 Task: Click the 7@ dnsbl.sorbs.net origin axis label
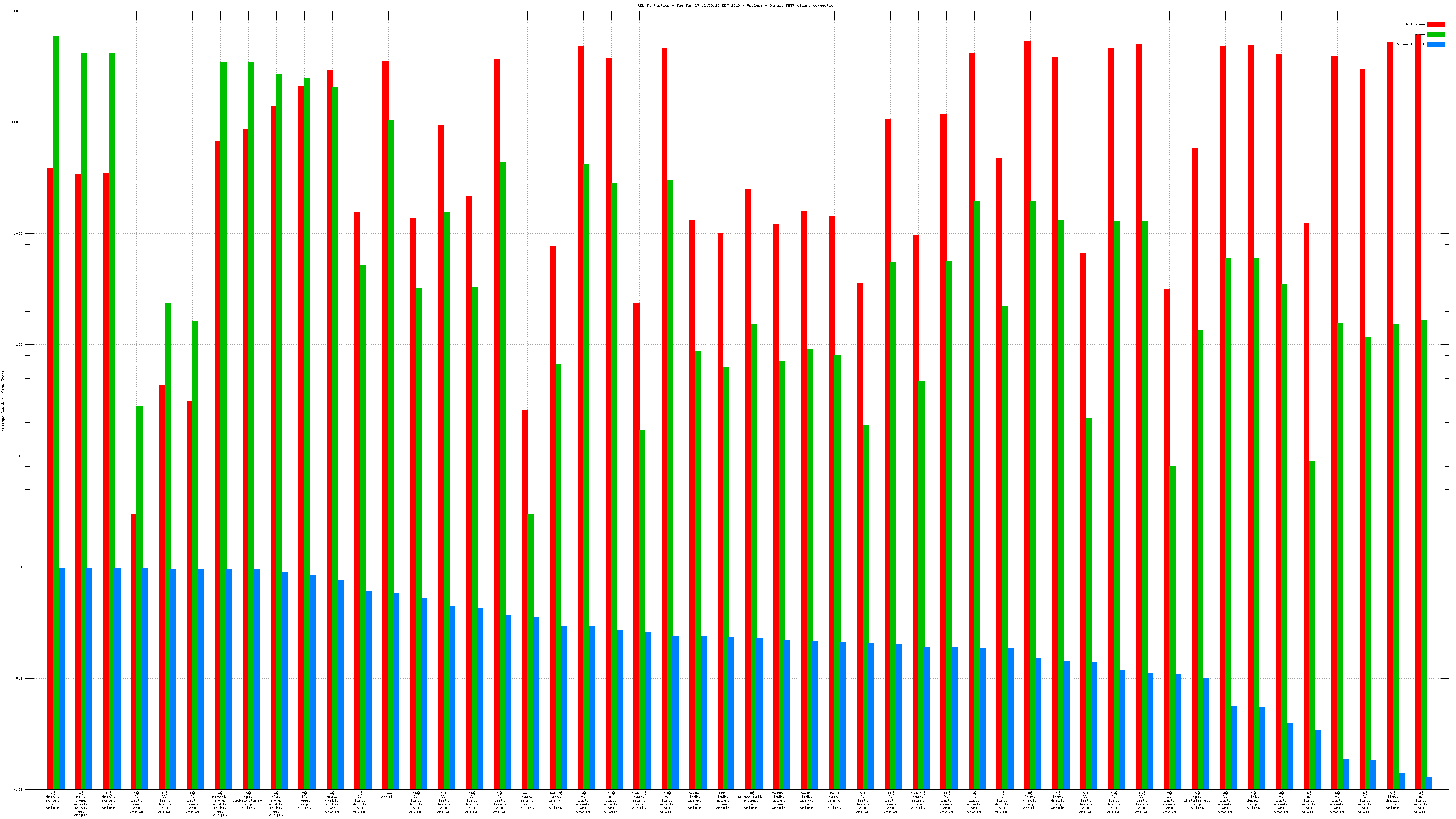(x=53, y=800)
